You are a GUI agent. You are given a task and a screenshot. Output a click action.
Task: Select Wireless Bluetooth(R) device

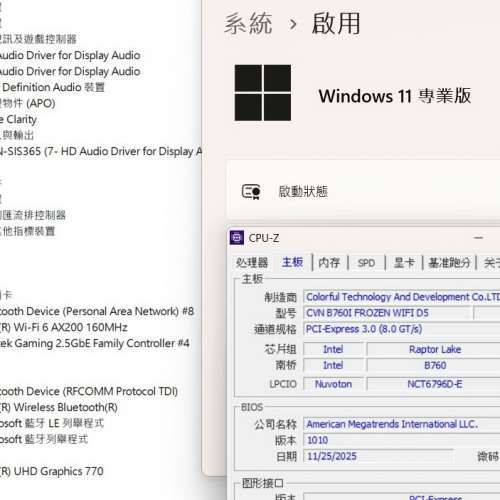59,407
